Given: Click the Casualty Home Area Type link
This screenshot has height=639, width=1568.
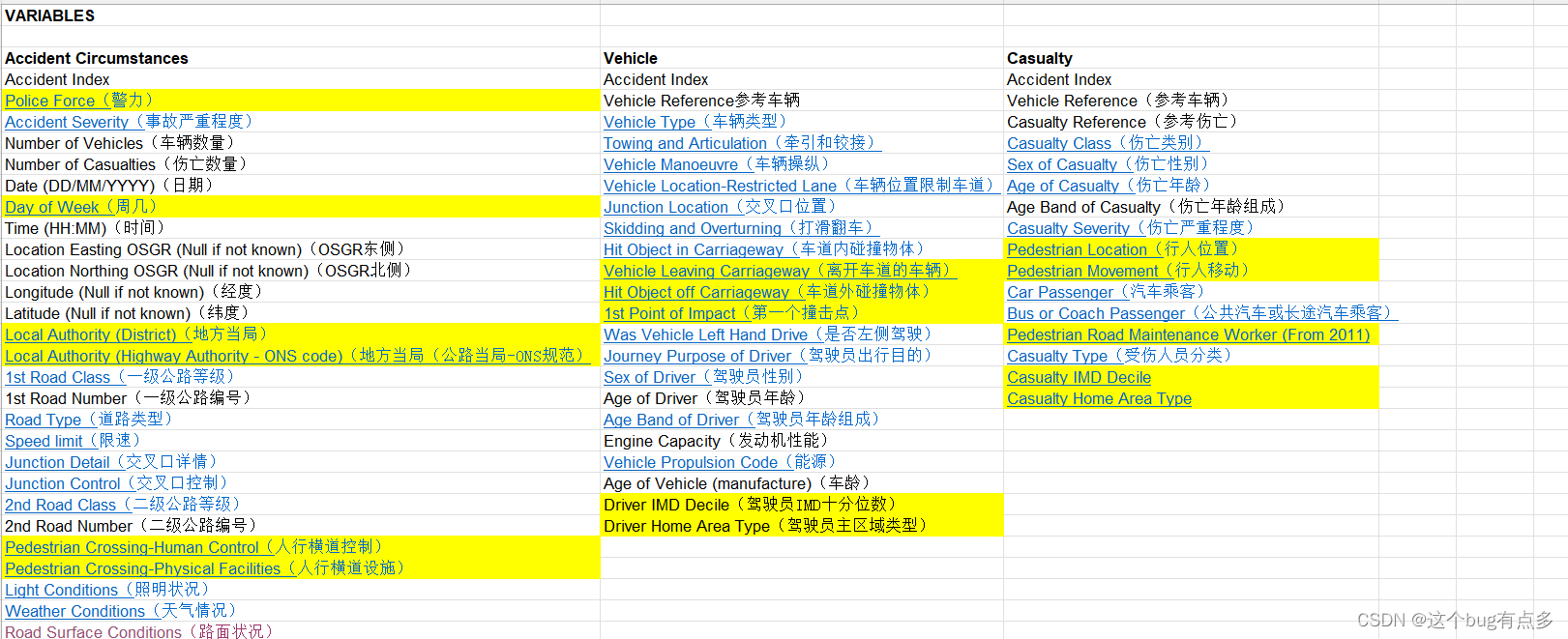Looking at the screenshot, I should [x=1100, y=398].
